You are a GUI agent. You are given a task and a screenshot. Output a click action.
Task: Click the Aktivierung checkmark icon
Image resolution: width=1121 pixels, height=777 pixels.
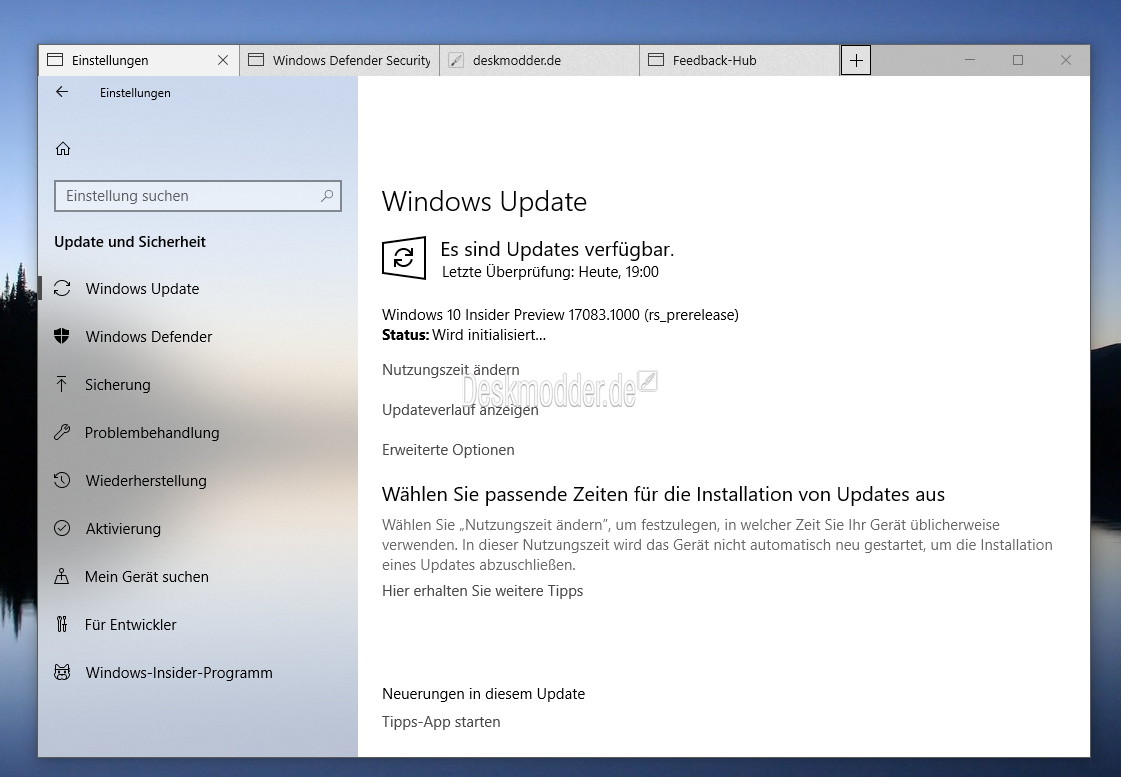pyautogui.click(x=62, y=528)
